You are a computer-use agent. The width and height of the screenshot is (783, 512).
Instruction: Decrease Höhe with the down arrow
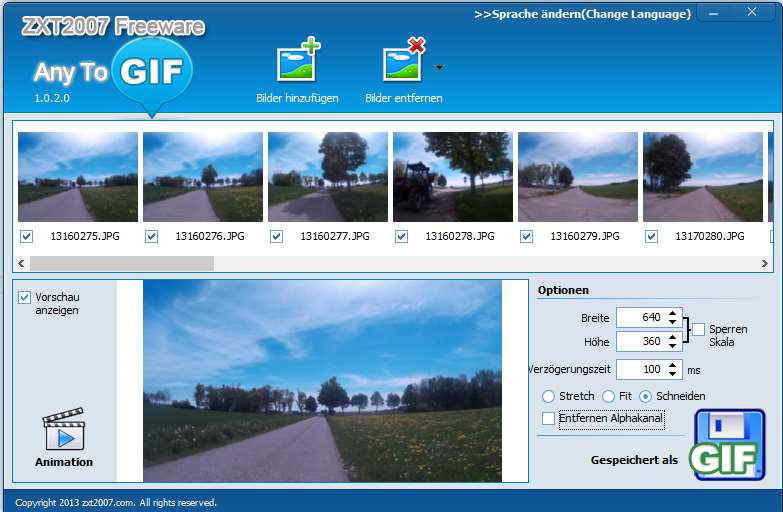click(x=673, y=347)
